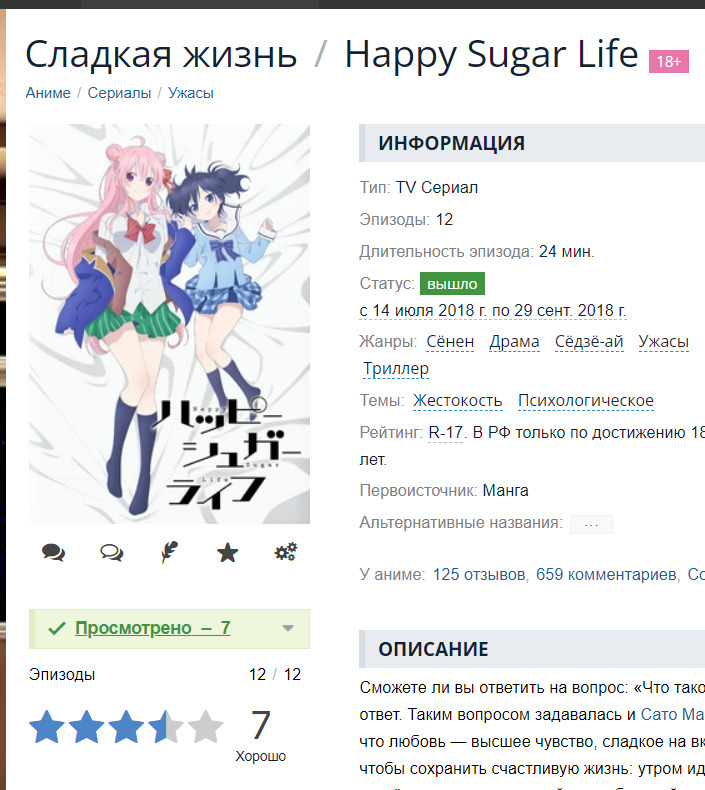705x790 pixels.
Task: Open the Ужасы breadcrumb link
Action: (x=190, y=93)
